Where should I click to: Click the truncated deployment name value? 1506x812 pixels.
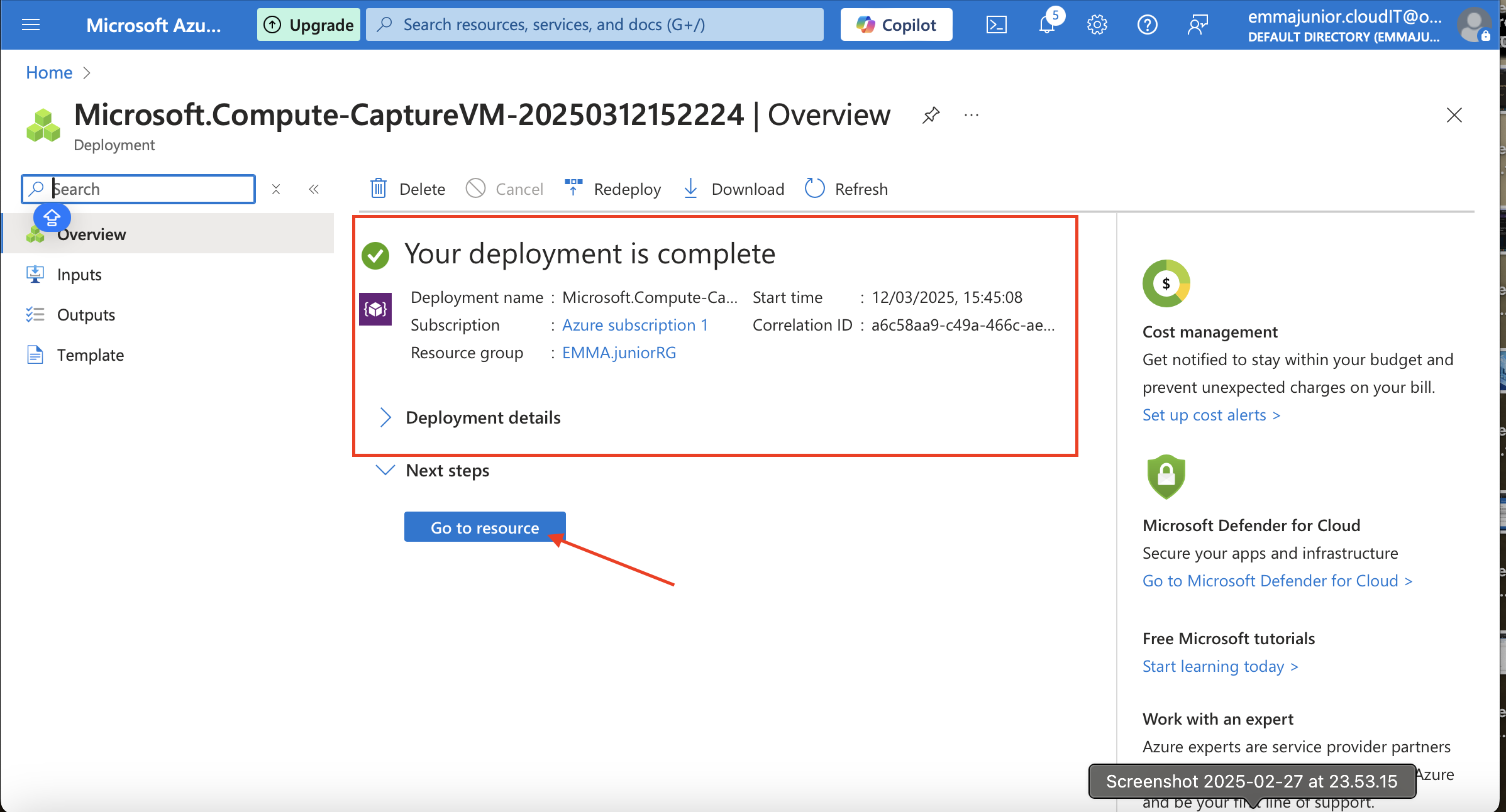(650, 297)
